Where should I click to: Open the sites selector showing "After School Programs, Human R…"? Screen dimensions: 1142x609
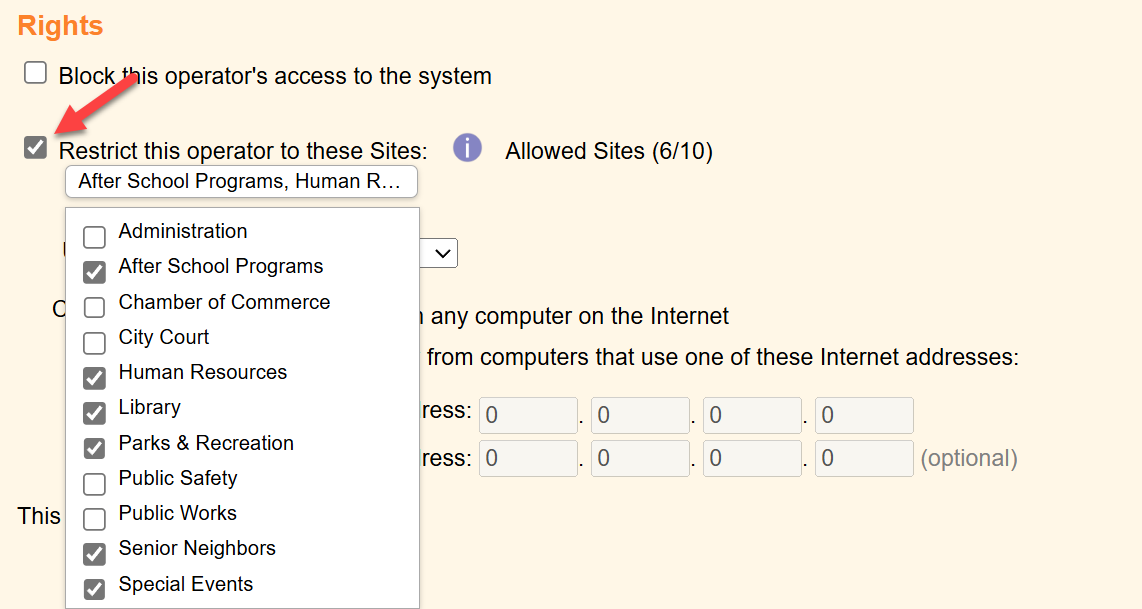pos(241,182)
